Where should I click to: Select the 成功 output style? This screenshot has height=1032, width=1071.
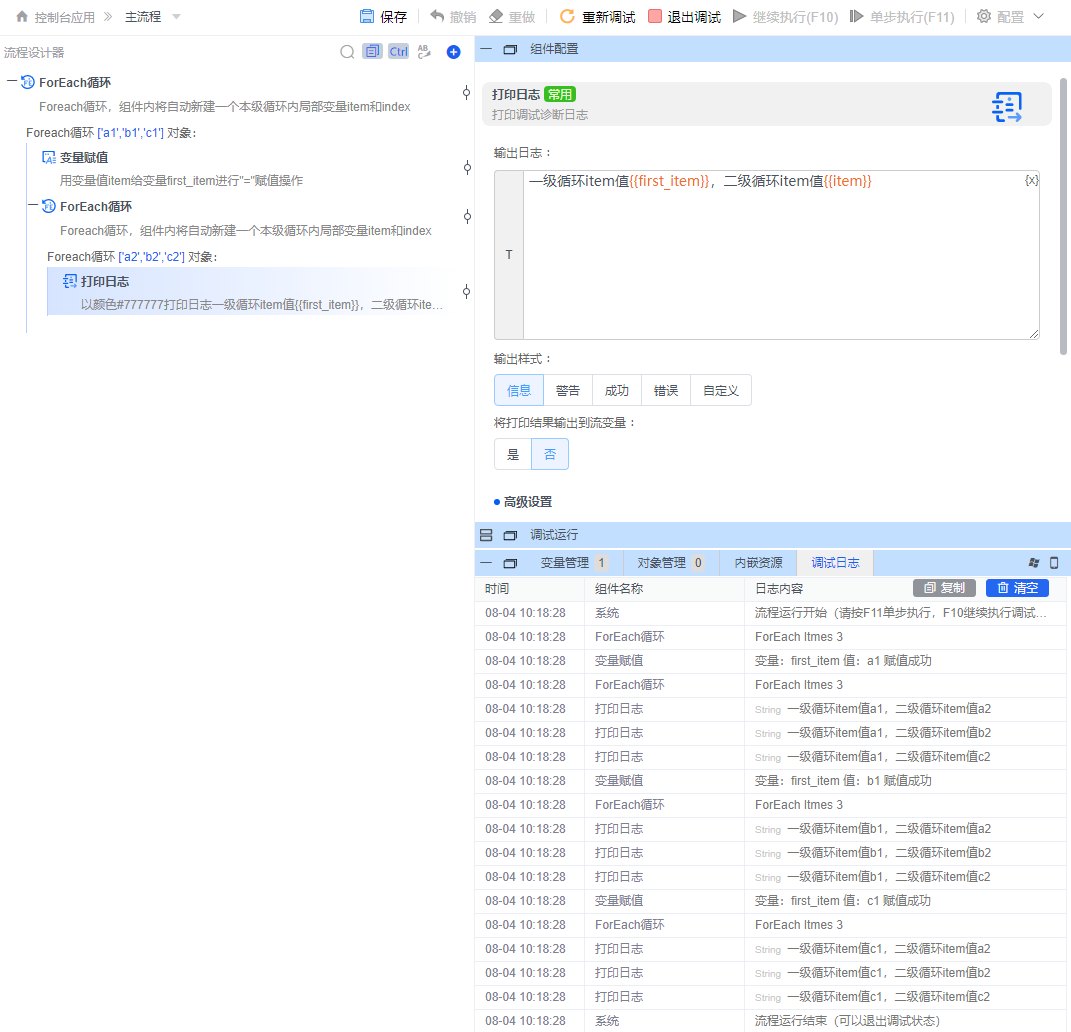617,391
